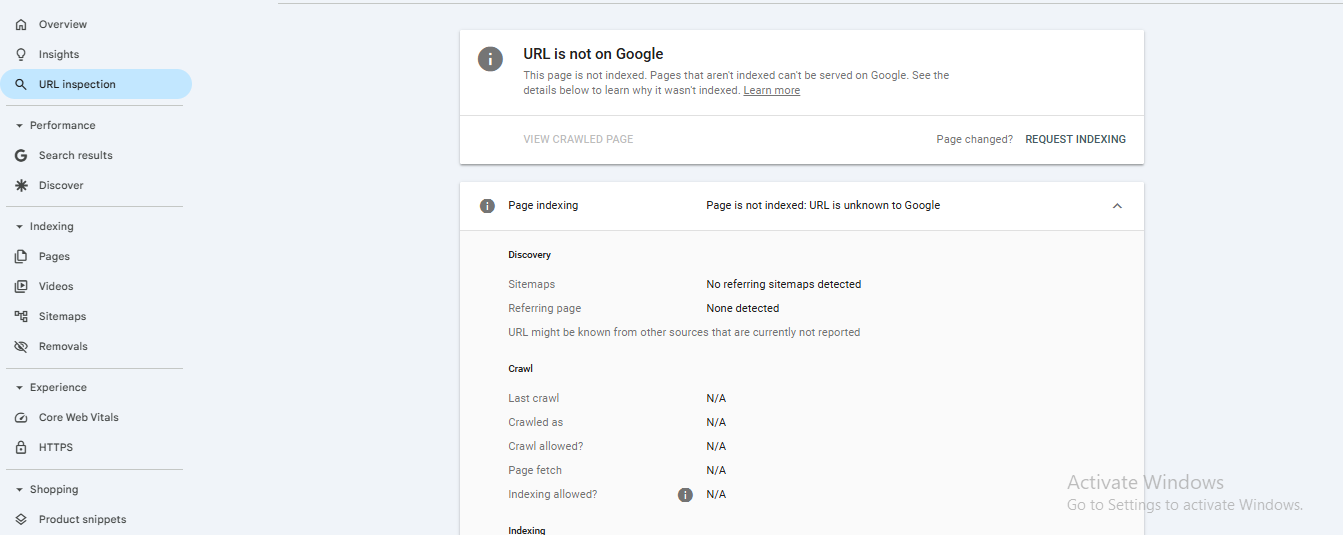The width and height of the screenshot is (1343, 535).
Task: Click the Removals crossed-eye icon
Action: [x=21, y=346]
